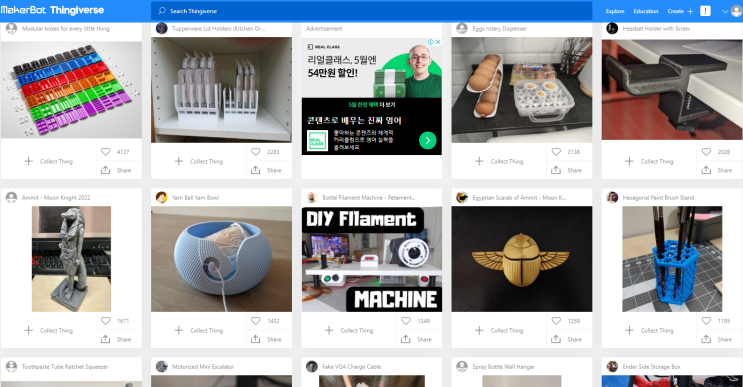The width and height of the screenshot is (743, 387).
Task: Click author avatar of Egyptian Scarab
Action: pyautogui.click(x=462, y=198)
